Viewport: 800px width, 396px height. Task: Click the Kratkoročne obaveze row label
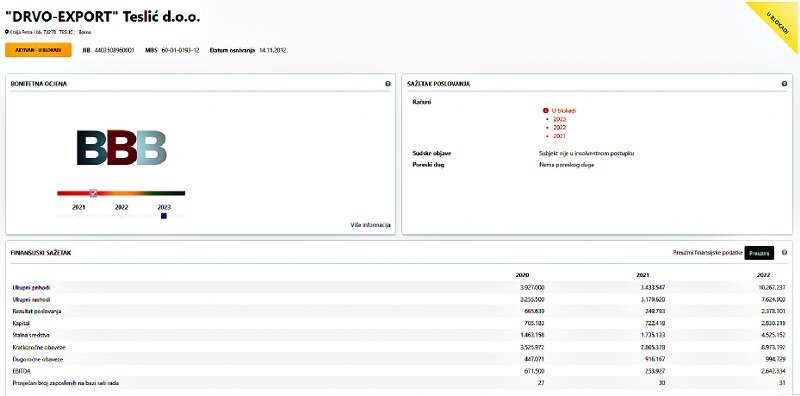click(x=39, y=348)
